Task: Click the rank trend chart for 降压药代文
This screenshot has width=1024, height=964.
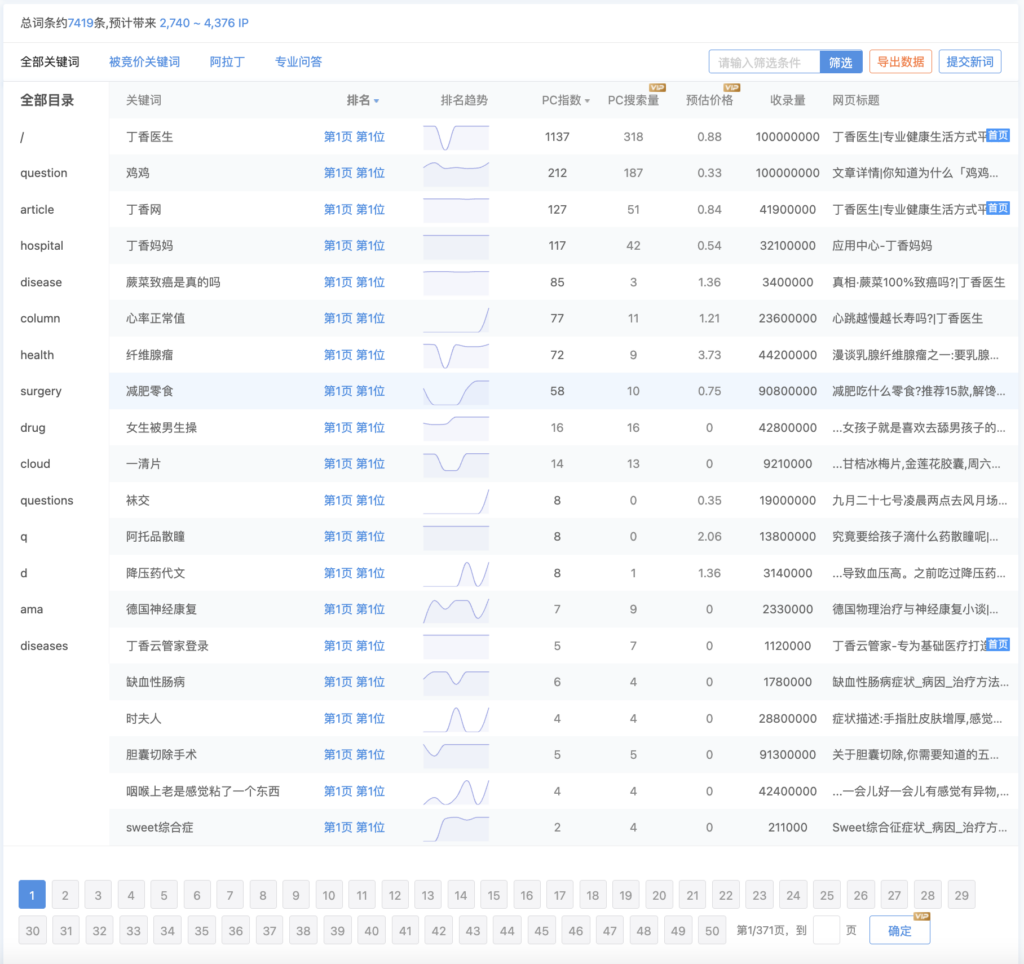Action: click(456, 573)
